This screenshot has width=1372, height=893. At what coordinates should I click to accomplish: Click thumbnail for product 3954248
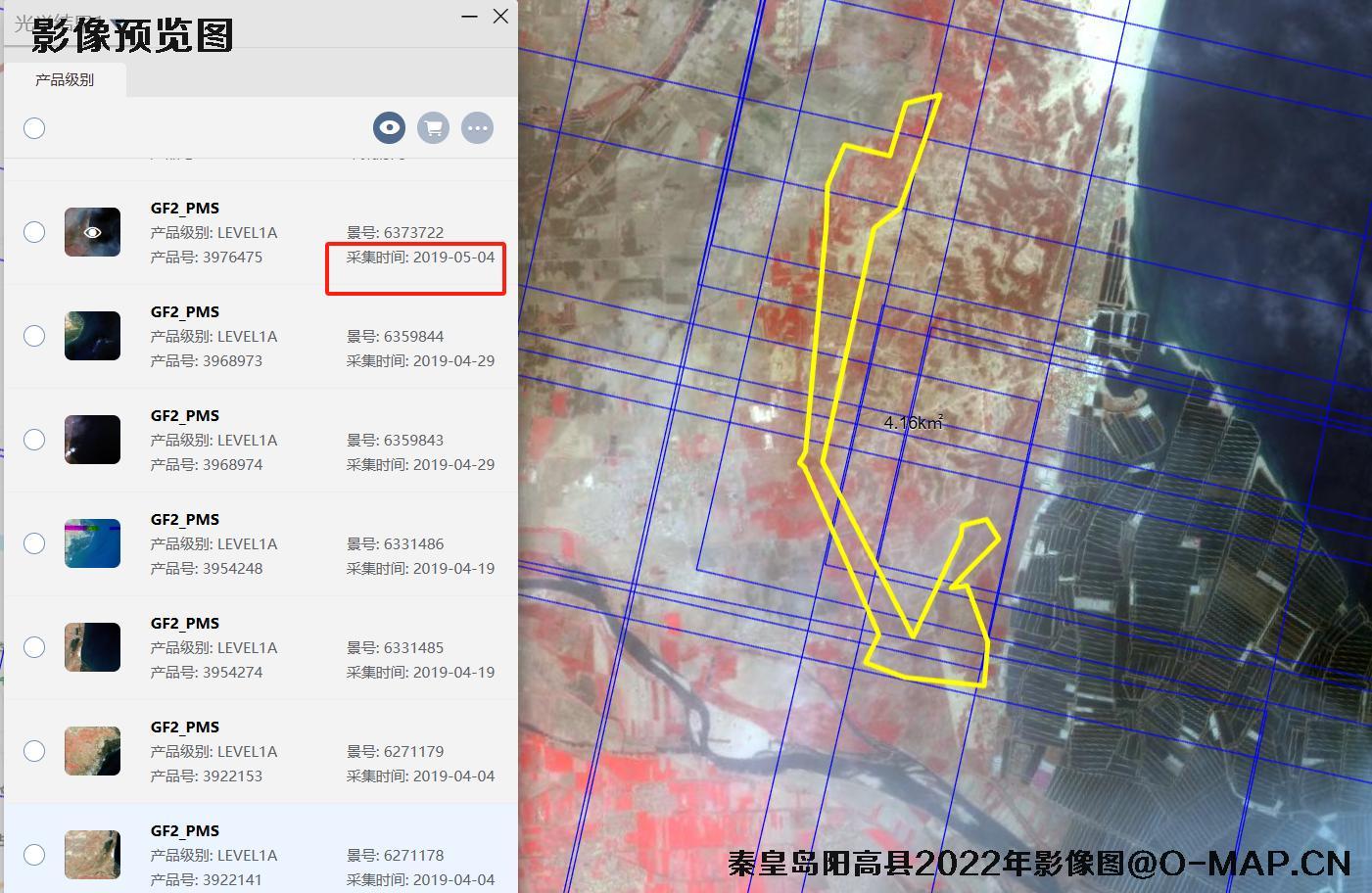tap(92, 543)
